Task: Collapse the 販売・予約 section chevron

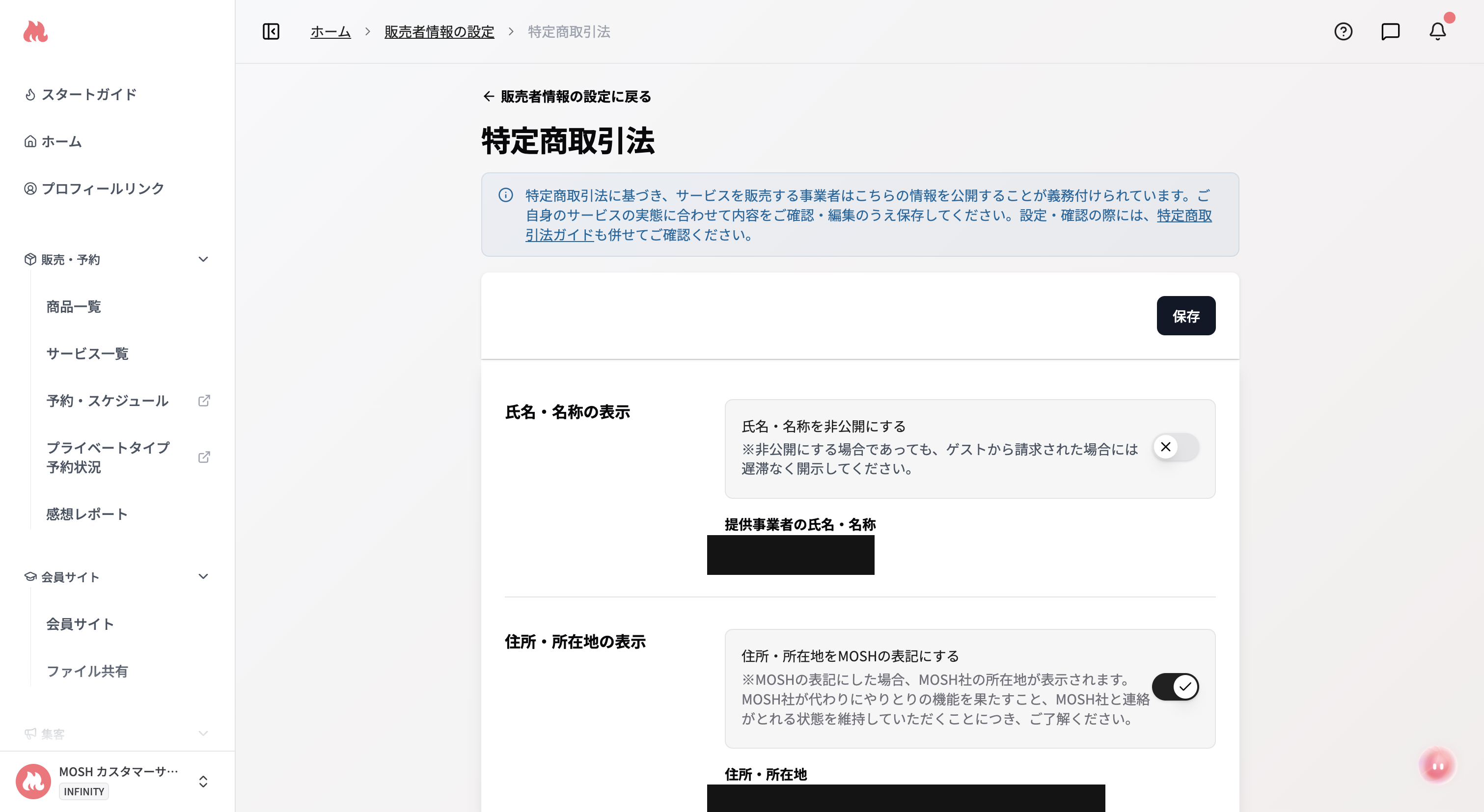Action: (203, 259)
